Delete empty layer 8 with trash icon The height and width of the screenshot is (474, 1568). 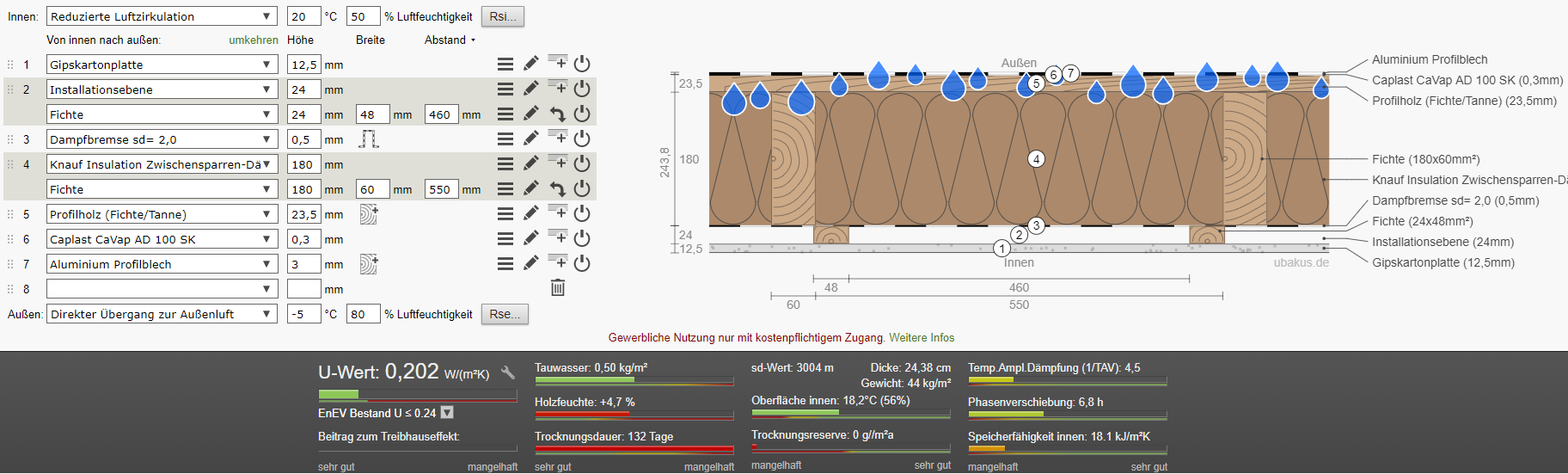coord(558,288)
